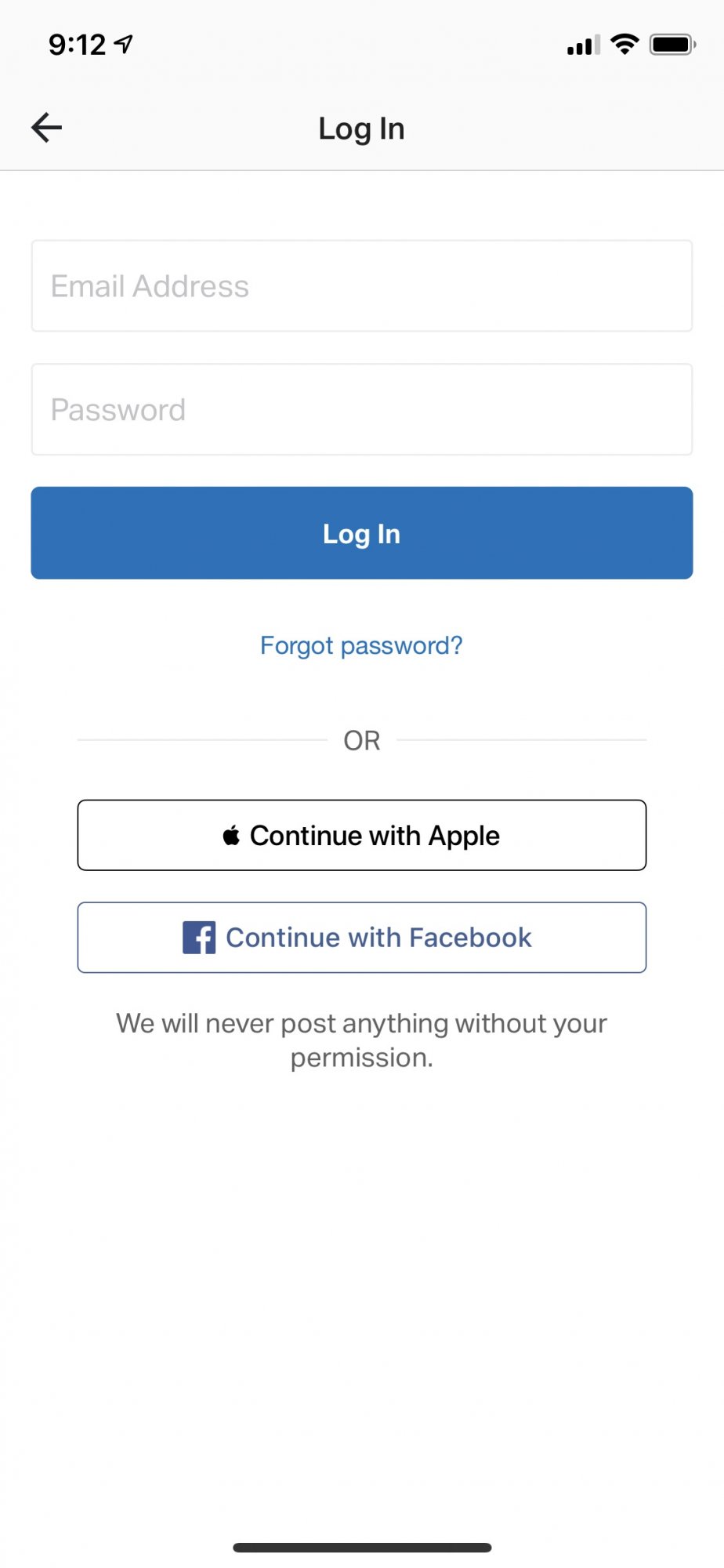Tap the back arrow icon

(x=47, y=128)
